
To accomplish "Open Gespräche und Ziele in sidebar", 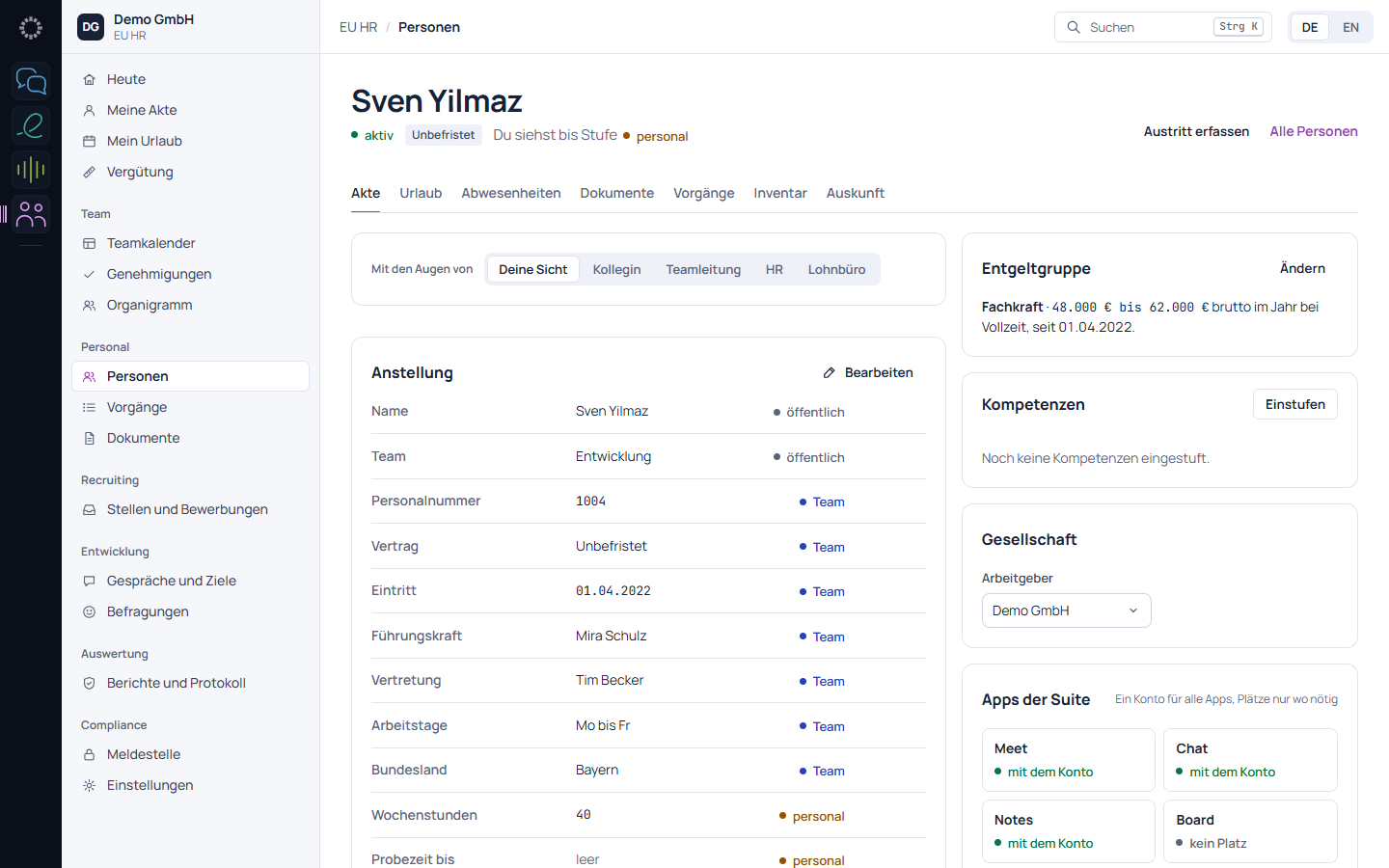I will tap(190, 581).
